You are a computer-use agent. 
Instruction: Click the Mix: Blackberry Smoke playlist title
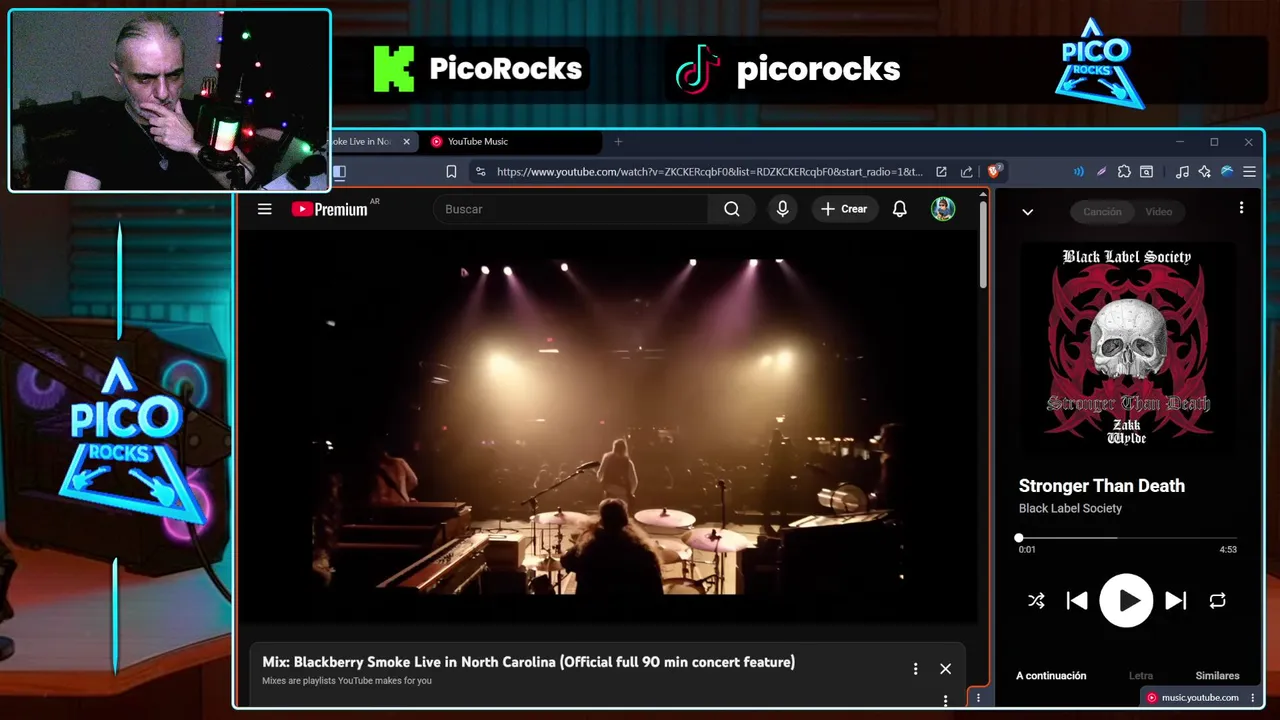click(528, 662)
